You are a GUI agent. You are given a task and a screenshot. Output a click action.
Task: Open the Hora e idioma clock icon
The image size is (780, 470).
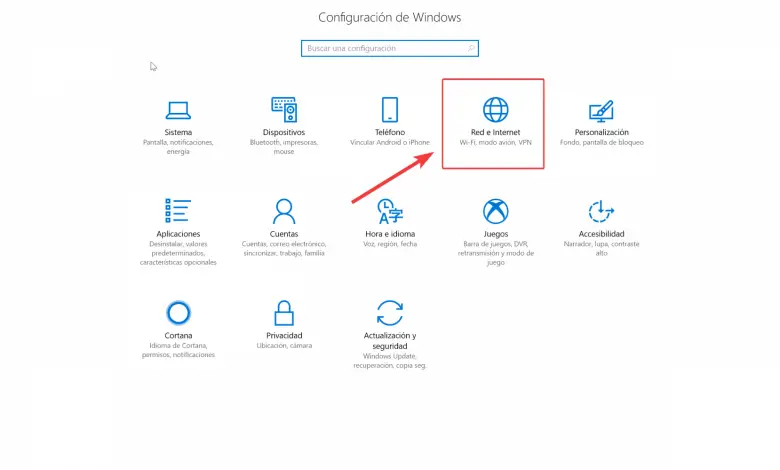[x=390, y=211]
